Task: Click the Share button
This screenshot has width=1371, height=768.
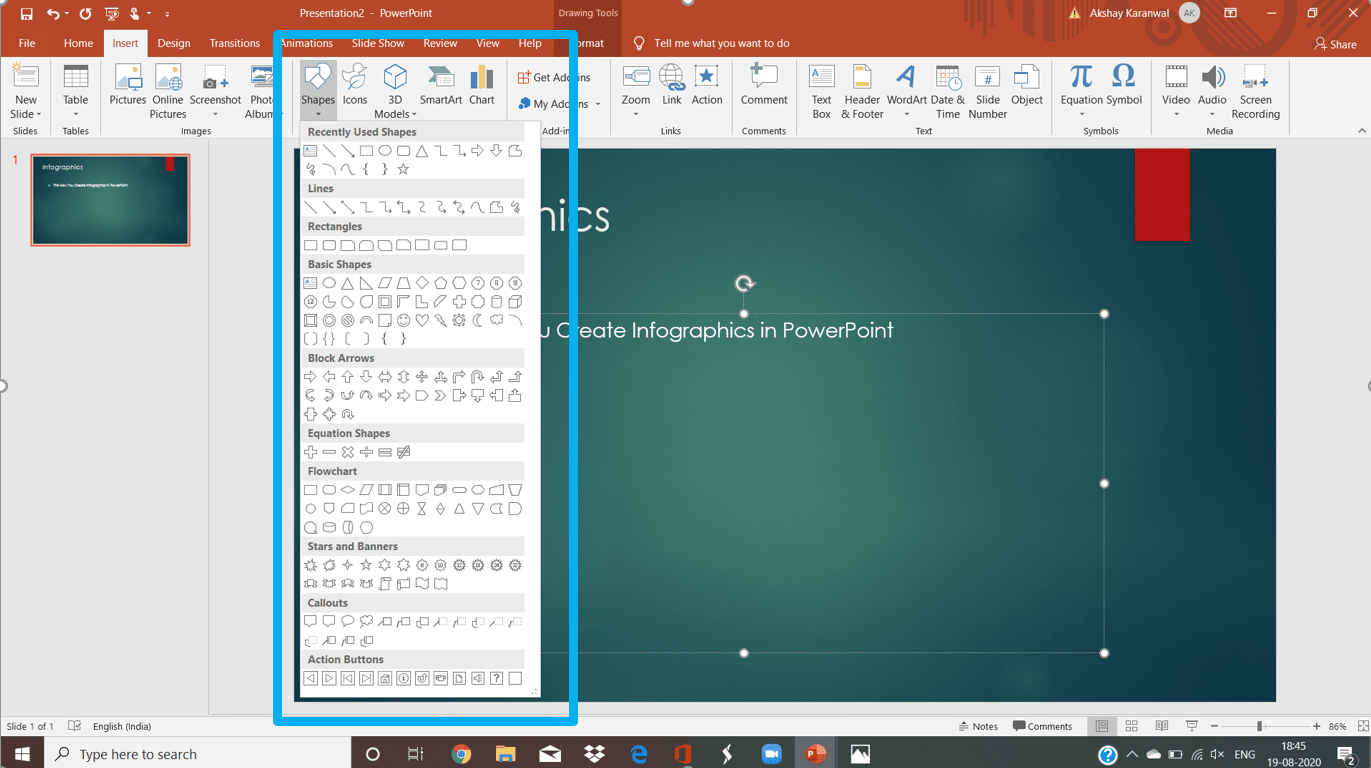Action: pyautogui.click(x=1335, y=44)
